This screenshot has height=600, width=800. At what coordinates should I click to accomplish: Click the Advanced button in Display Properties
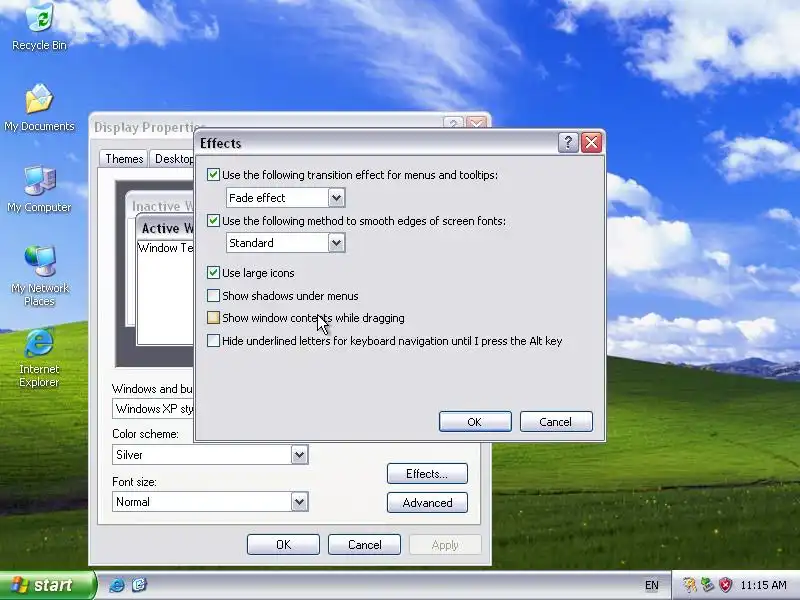pyautogui.click(x=427, y=503)
